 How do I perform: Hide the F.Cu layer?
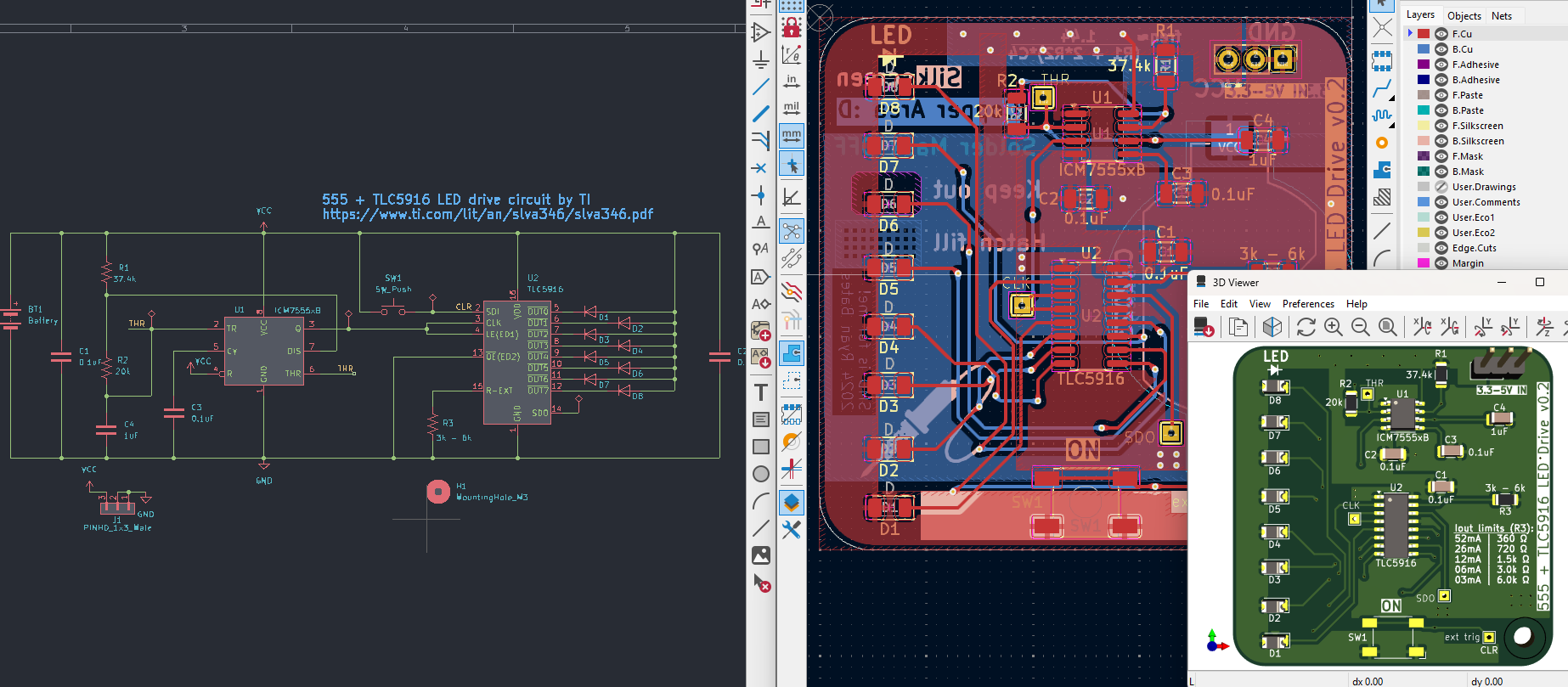pyautogui.click(x=1441, y=34)
